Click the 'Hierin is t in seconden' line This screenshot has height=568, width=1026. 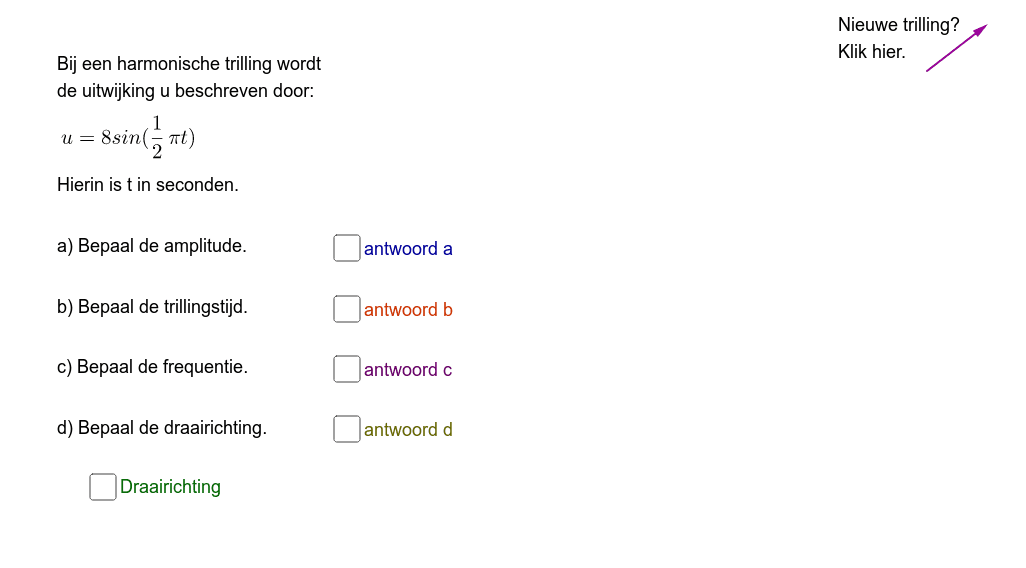148,185
